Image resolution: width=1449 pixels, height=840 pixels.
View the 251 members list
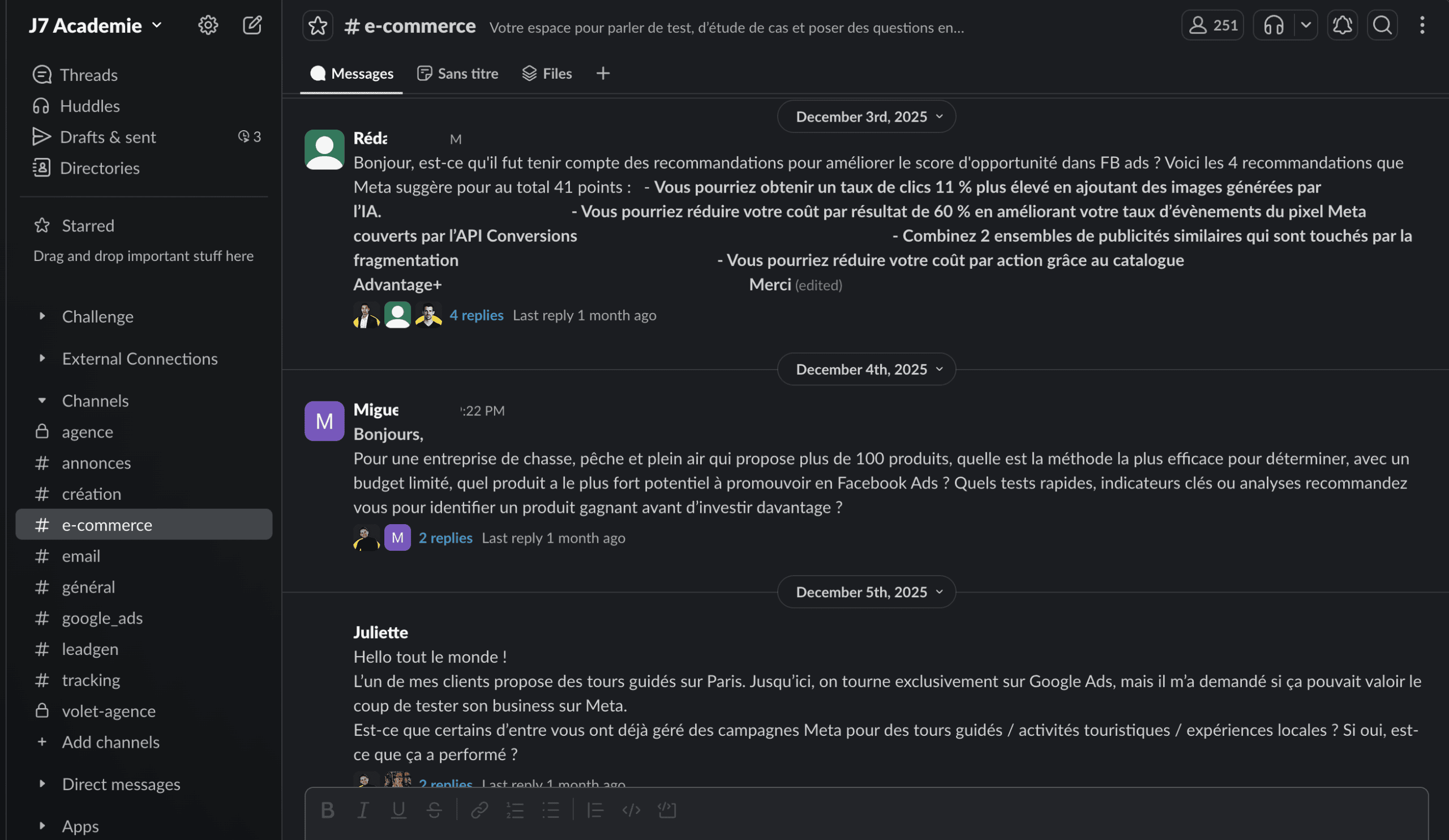[x=1212, y=25]
